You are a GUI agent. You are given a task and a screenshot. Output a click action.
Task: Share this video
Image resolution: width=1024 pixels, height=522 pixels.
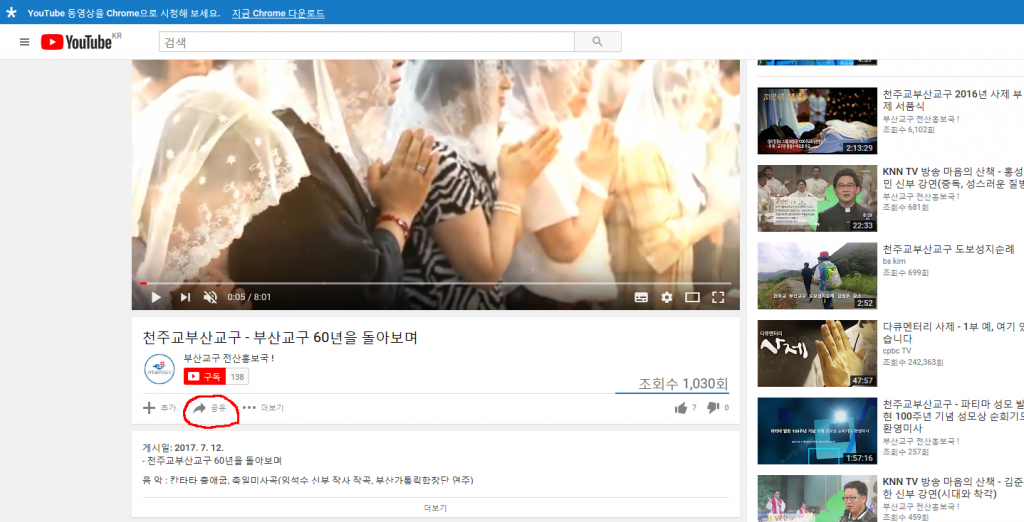pyautogui.click(x=210, y=408)
